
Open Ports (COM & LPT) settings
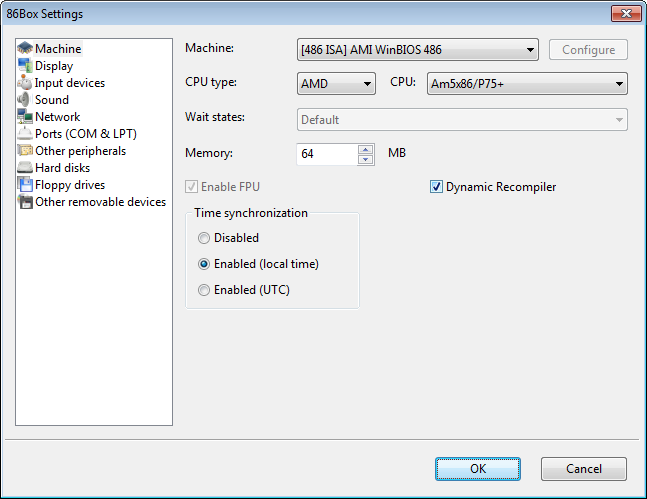(86, 134)
